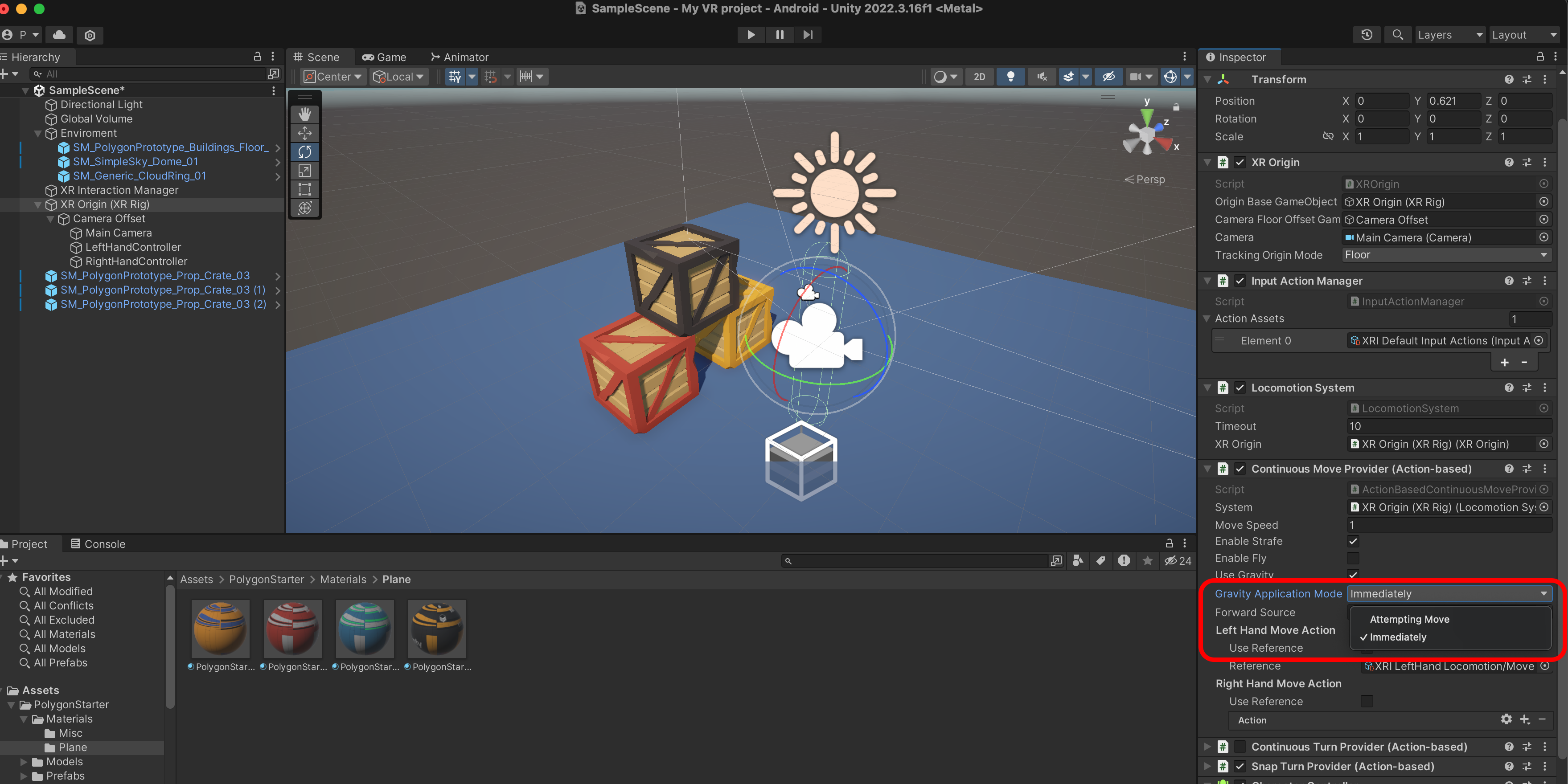Screen dimensions: 1568x784
Task: Switch to the Game tab
Action: [384, 57]
